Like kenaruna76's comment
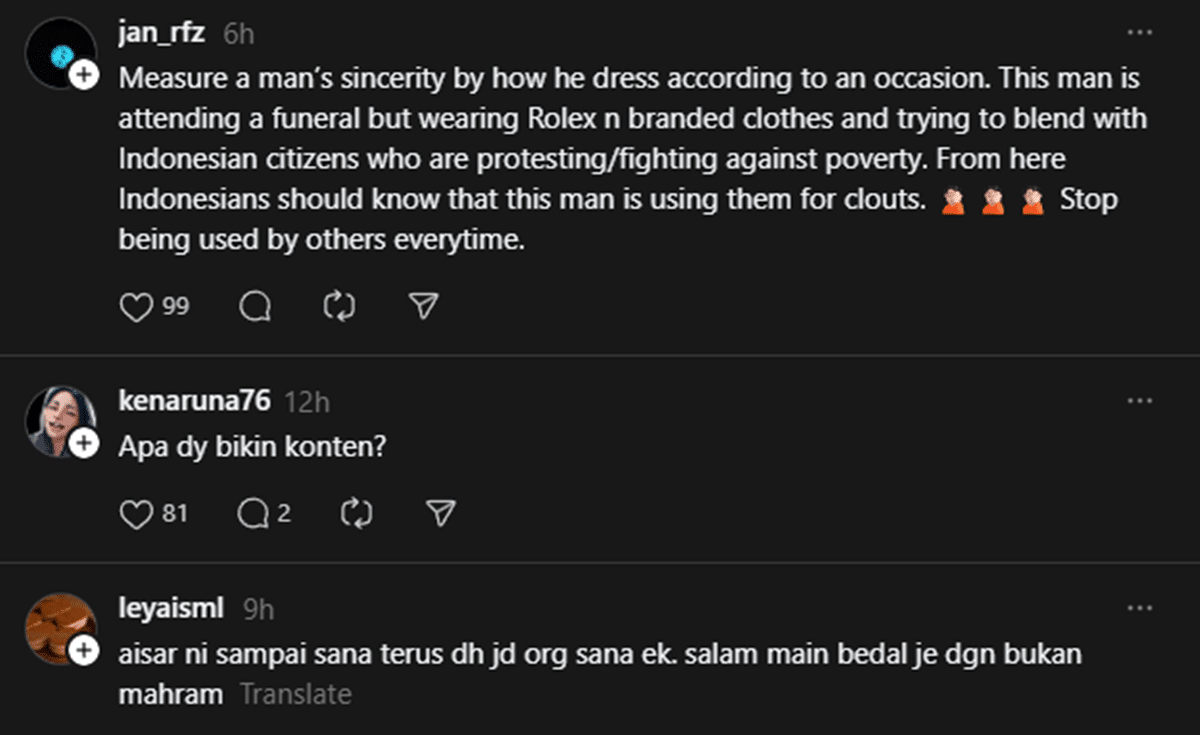This screenshot has height=735, width=1200. coord(135,514)
